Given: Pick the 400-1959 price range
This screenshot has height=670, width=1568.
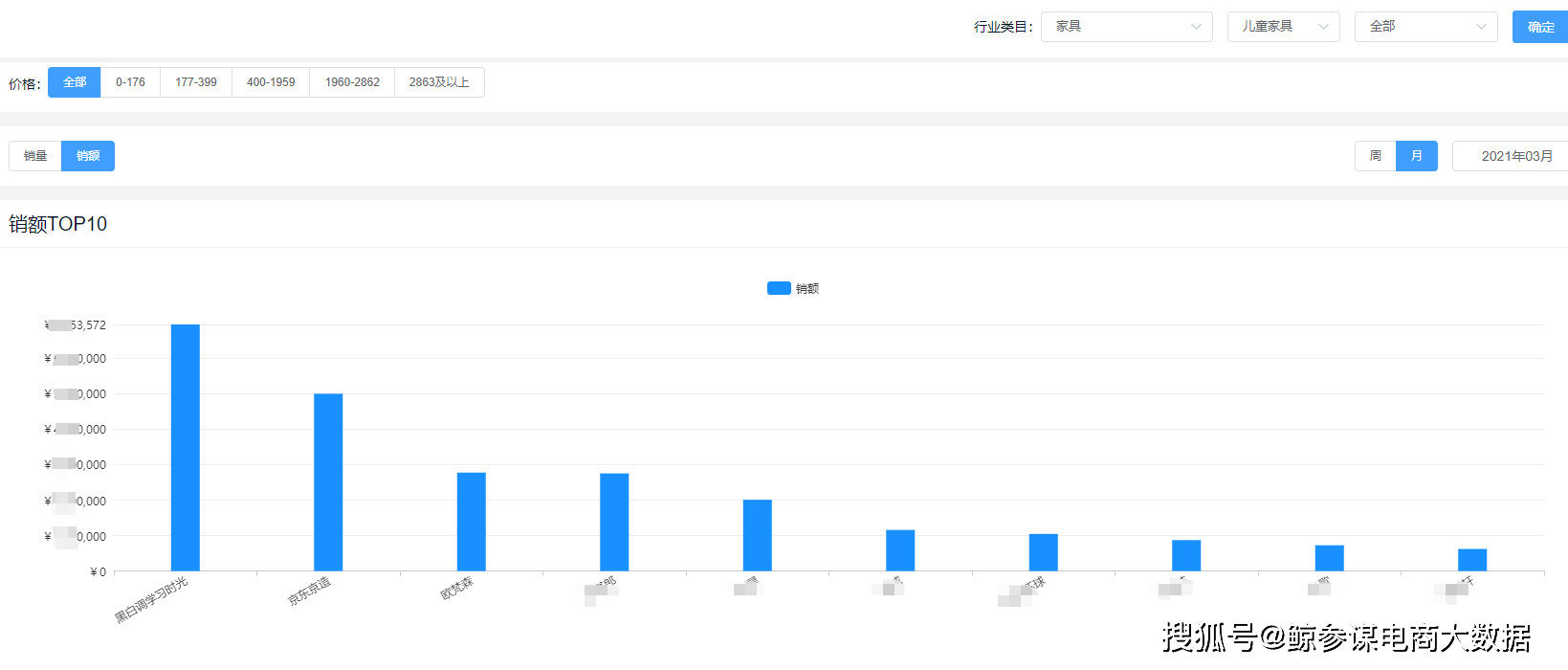Looking at the screenshot, I should [x=271, y=82].
